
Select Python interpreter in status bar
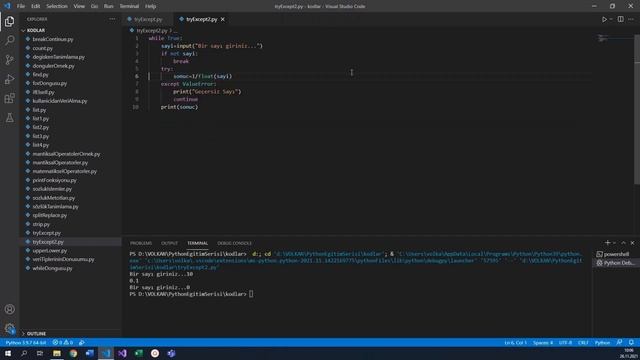pos(26,342)
